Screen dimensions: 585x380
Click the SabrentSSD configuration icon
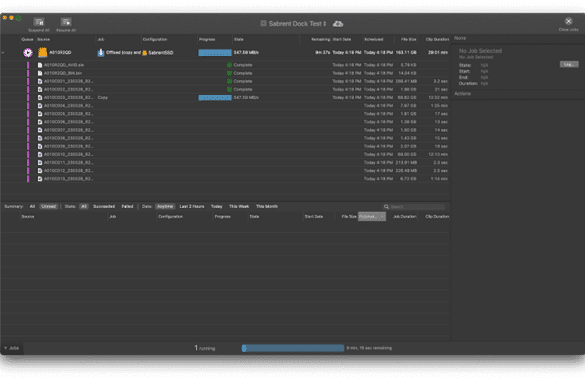tap(145, 53)
